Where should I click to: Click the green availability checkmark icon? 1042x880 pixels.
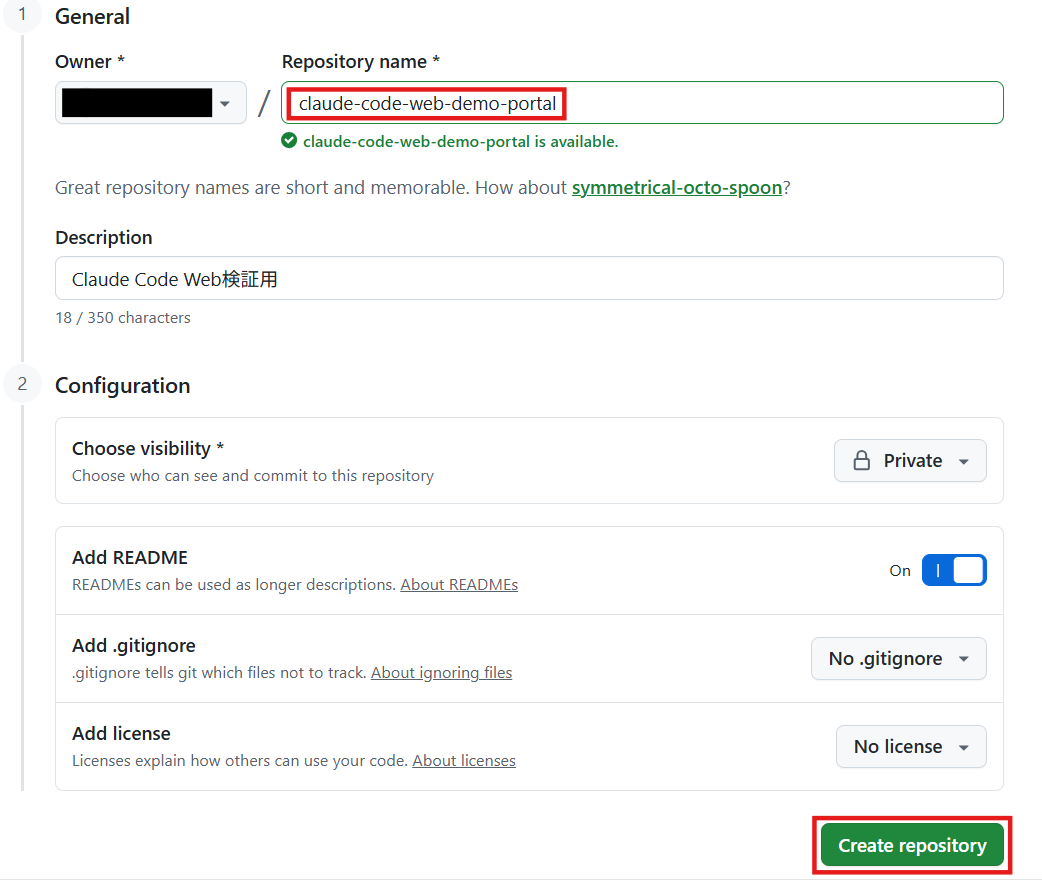289,141
